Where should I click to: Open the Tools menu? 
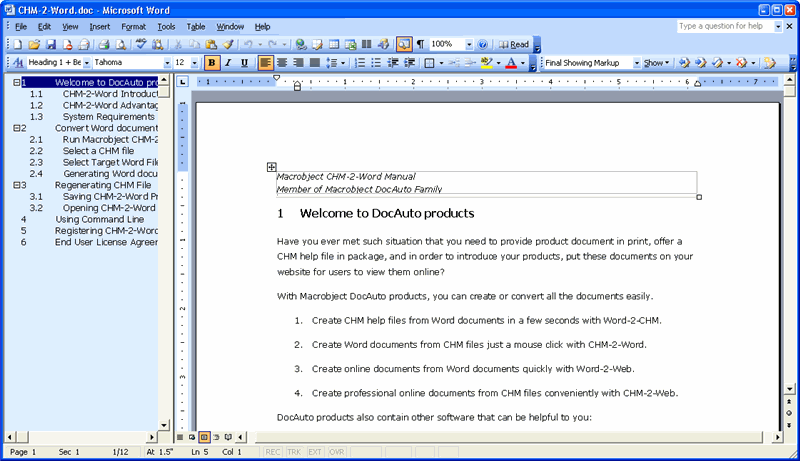[x=166, y=27]
